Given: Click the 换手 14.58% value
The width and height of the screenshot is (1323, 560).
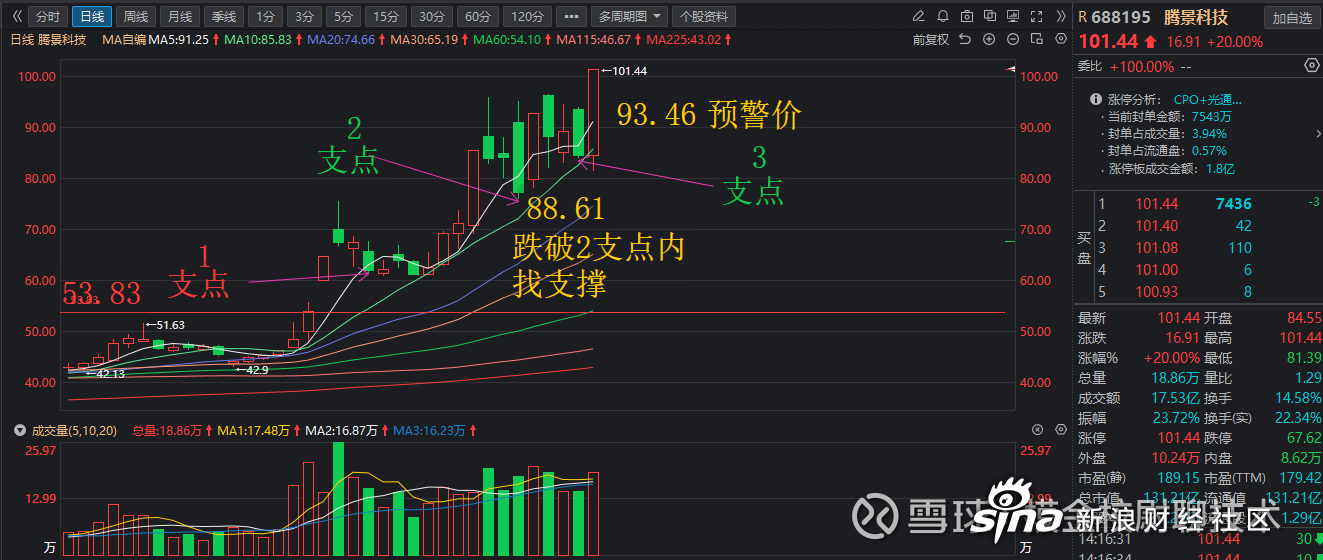Looking at the screenshot, I should coord(1298,398).
